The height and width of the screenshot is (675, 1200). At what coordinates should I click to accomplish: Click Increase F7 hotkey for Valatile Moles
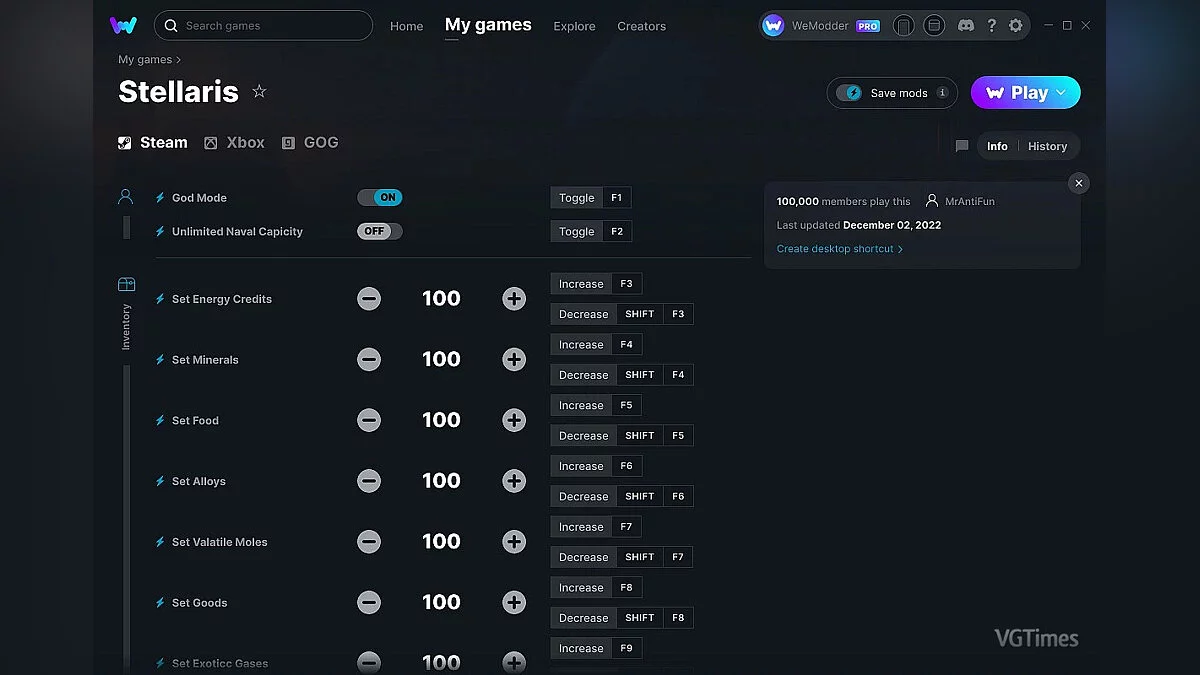coord(596,527)
